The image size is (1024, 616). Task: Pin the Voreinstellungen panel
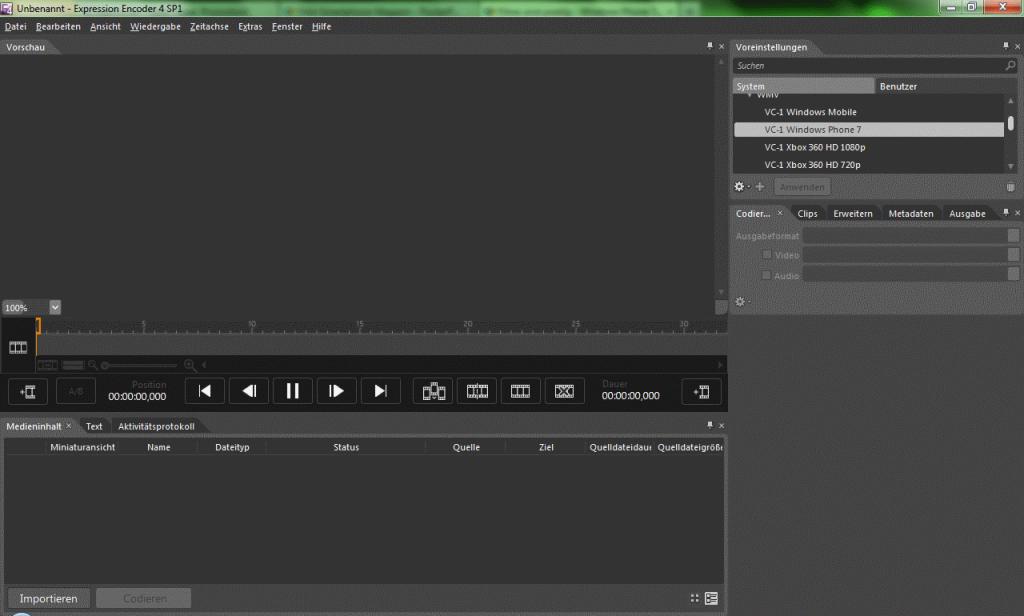pyautogui.click(x=1006, y=46)
